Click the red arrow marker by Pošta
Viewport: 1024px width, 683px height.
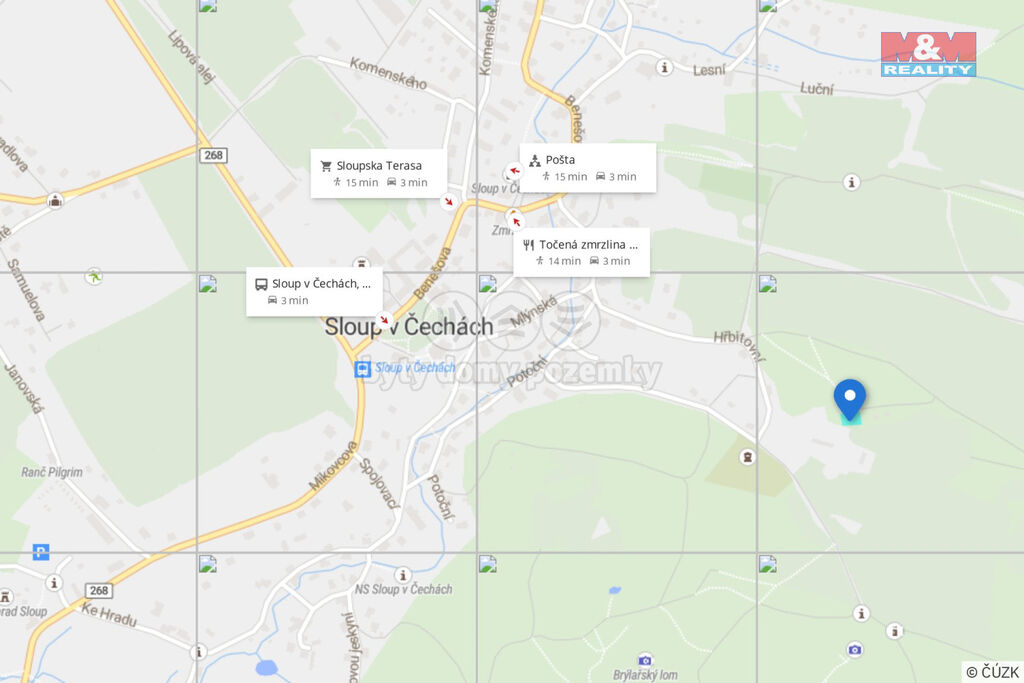(x=513, y=172)
